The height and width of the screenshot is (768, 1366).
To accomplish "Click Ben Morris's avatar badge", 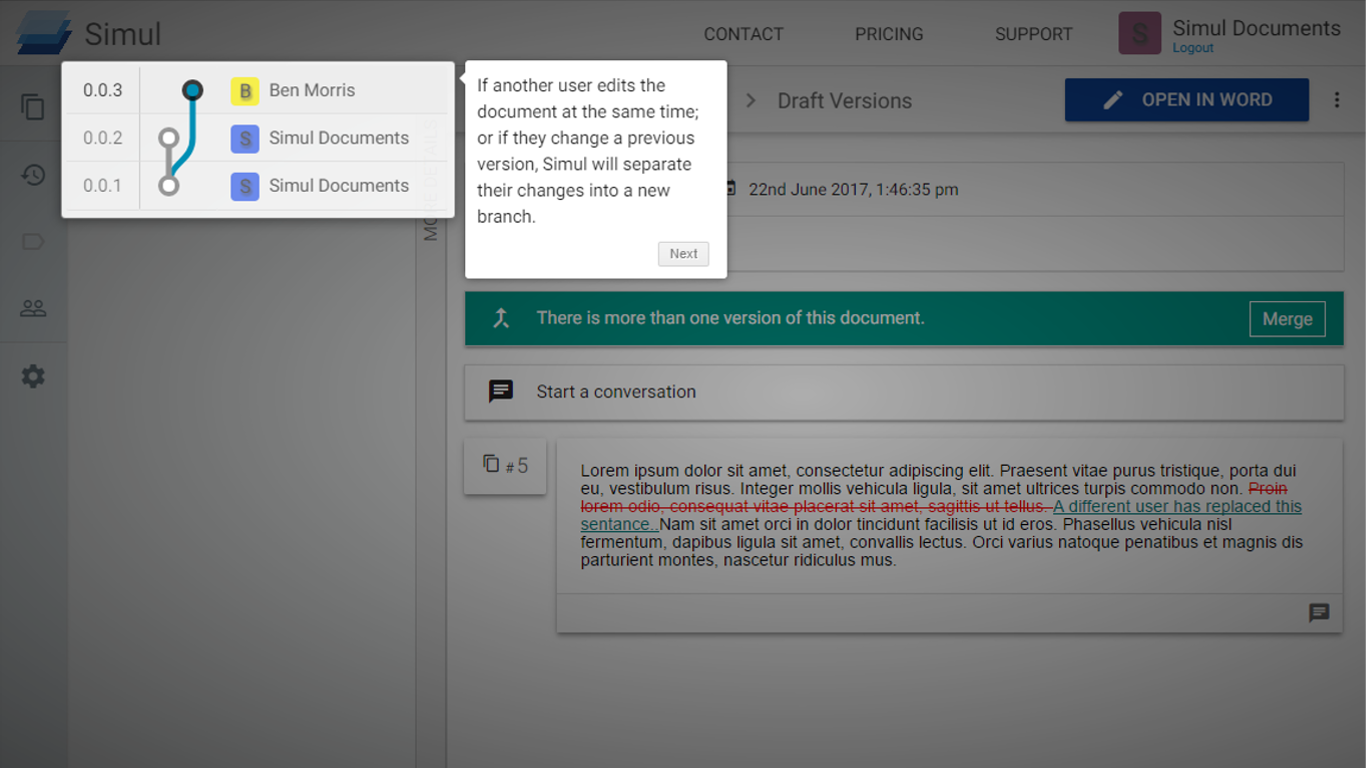I will click(x=244, y=90).
